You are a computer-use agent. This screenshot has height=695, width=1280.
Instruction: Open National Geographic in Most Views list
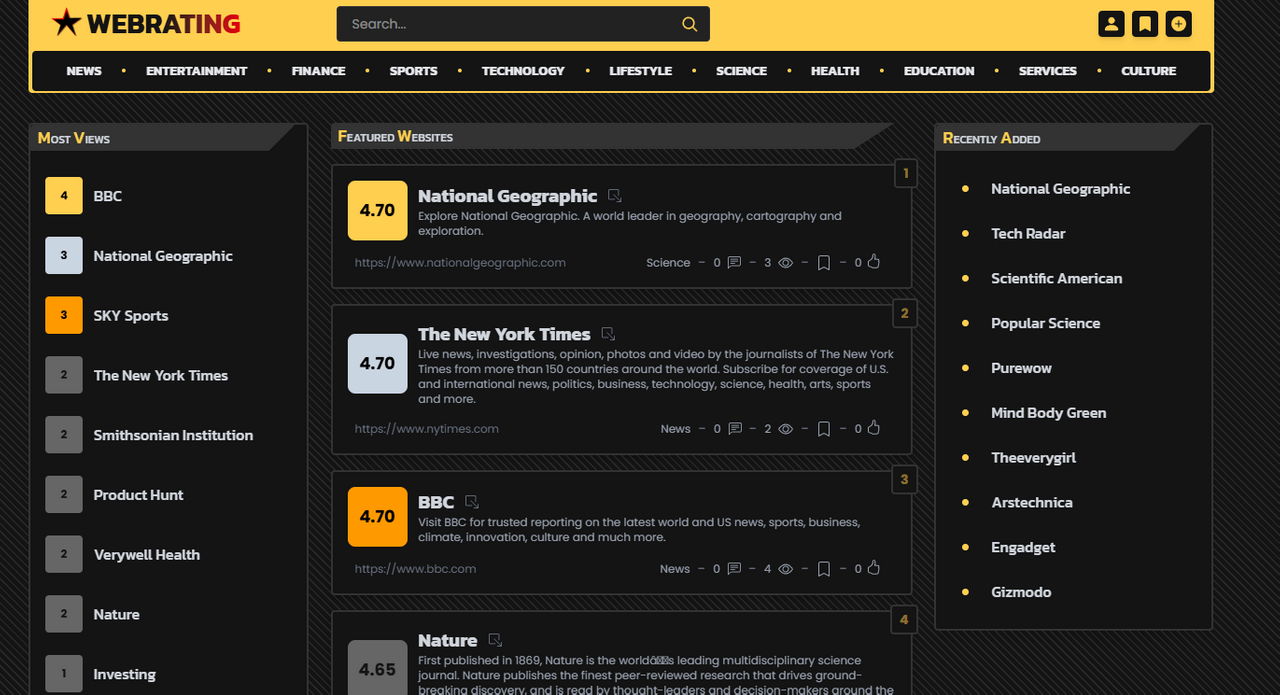(x=163, y=256)
